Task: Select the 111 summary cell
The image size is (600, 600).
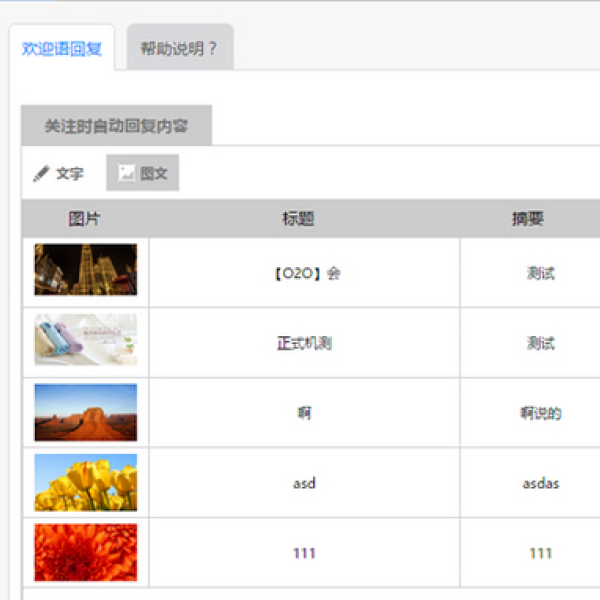Action: click(541, 553)
